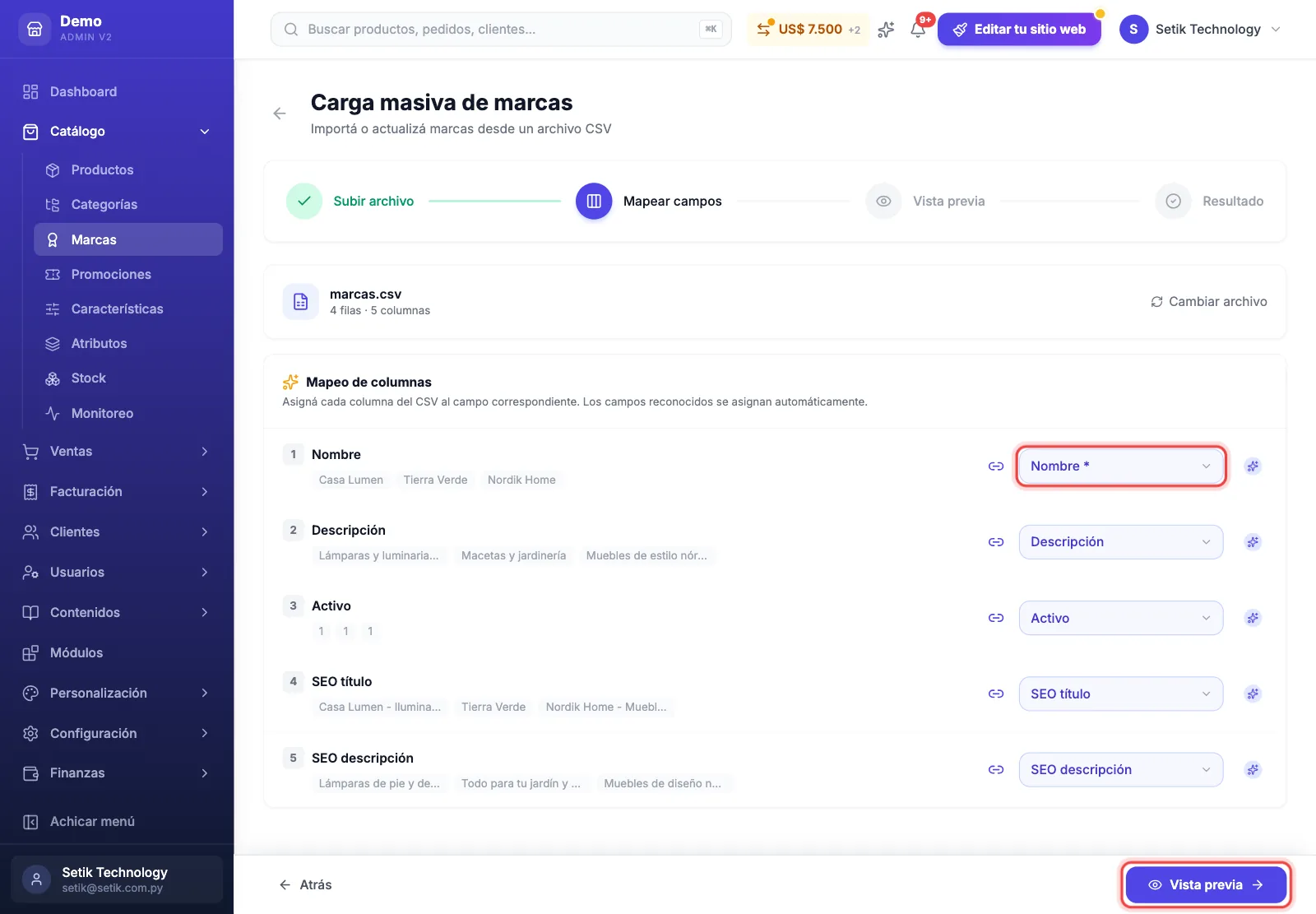The image size is (1316, 914).
Task: Click the Mapear campos step icon
Action: 594,202
